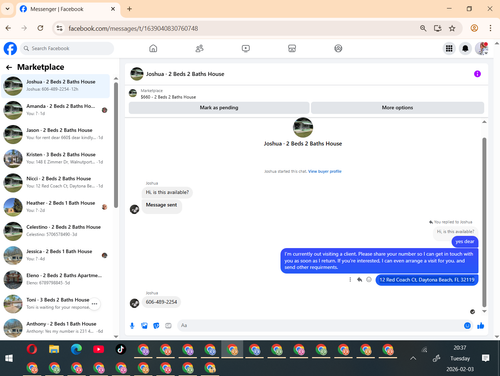The height and width of the screenshot is (376, 500).
Task: Open the notifications bell
Action: [465, 49]
